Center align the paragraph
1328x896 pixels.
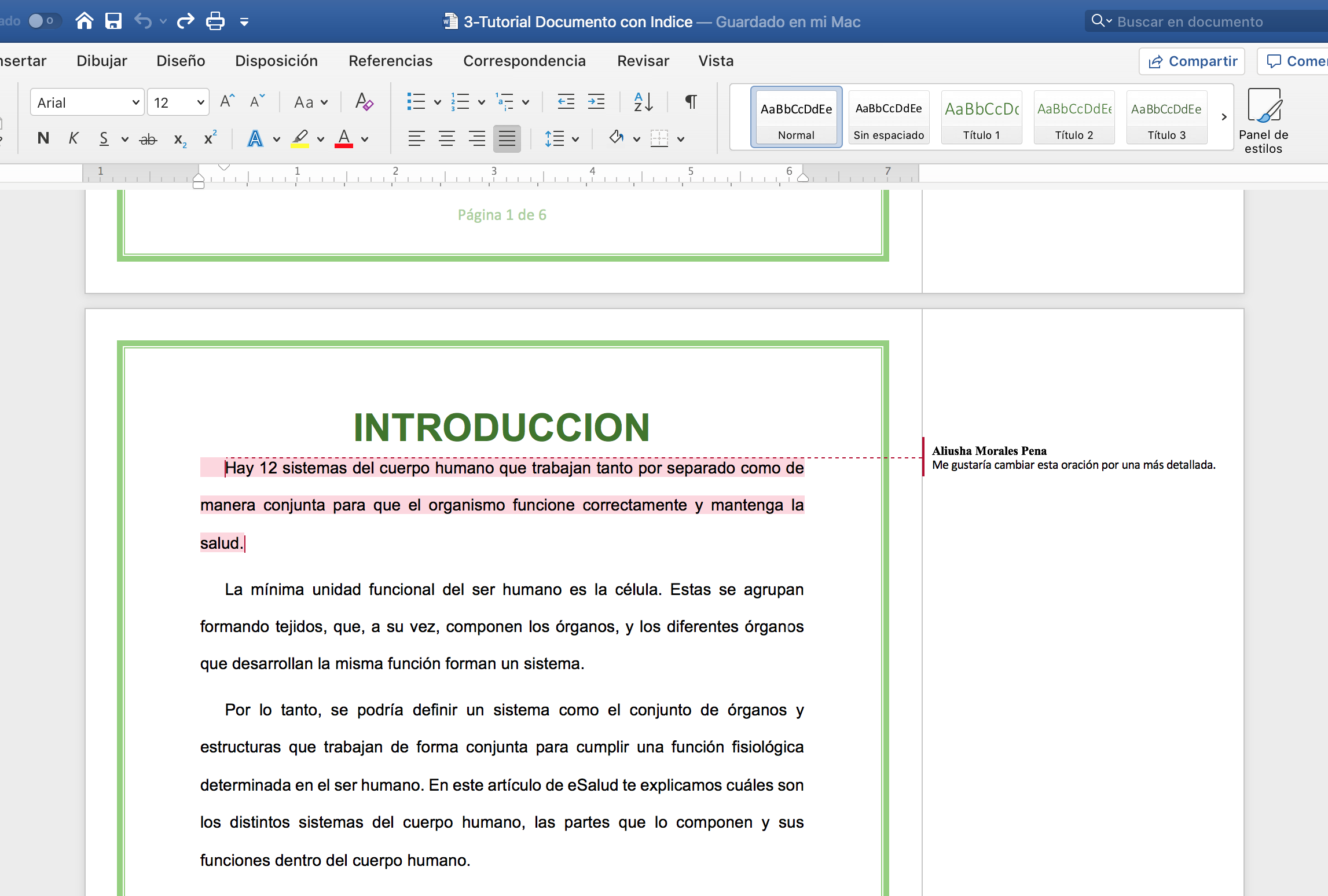click(x=446, y=139)
